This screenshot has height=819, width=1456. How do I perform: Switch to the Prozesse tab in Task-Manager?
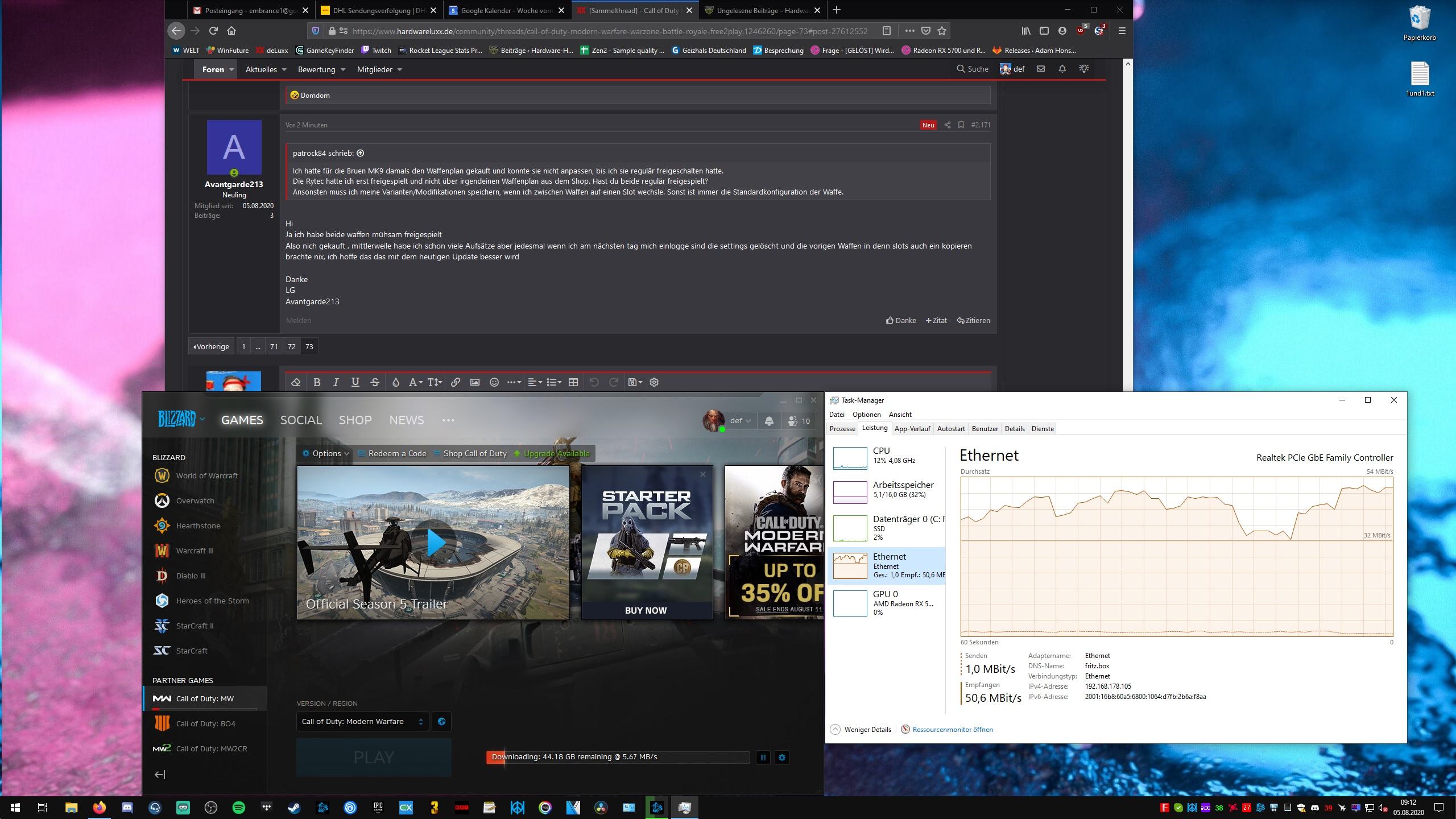click(842, 429)
